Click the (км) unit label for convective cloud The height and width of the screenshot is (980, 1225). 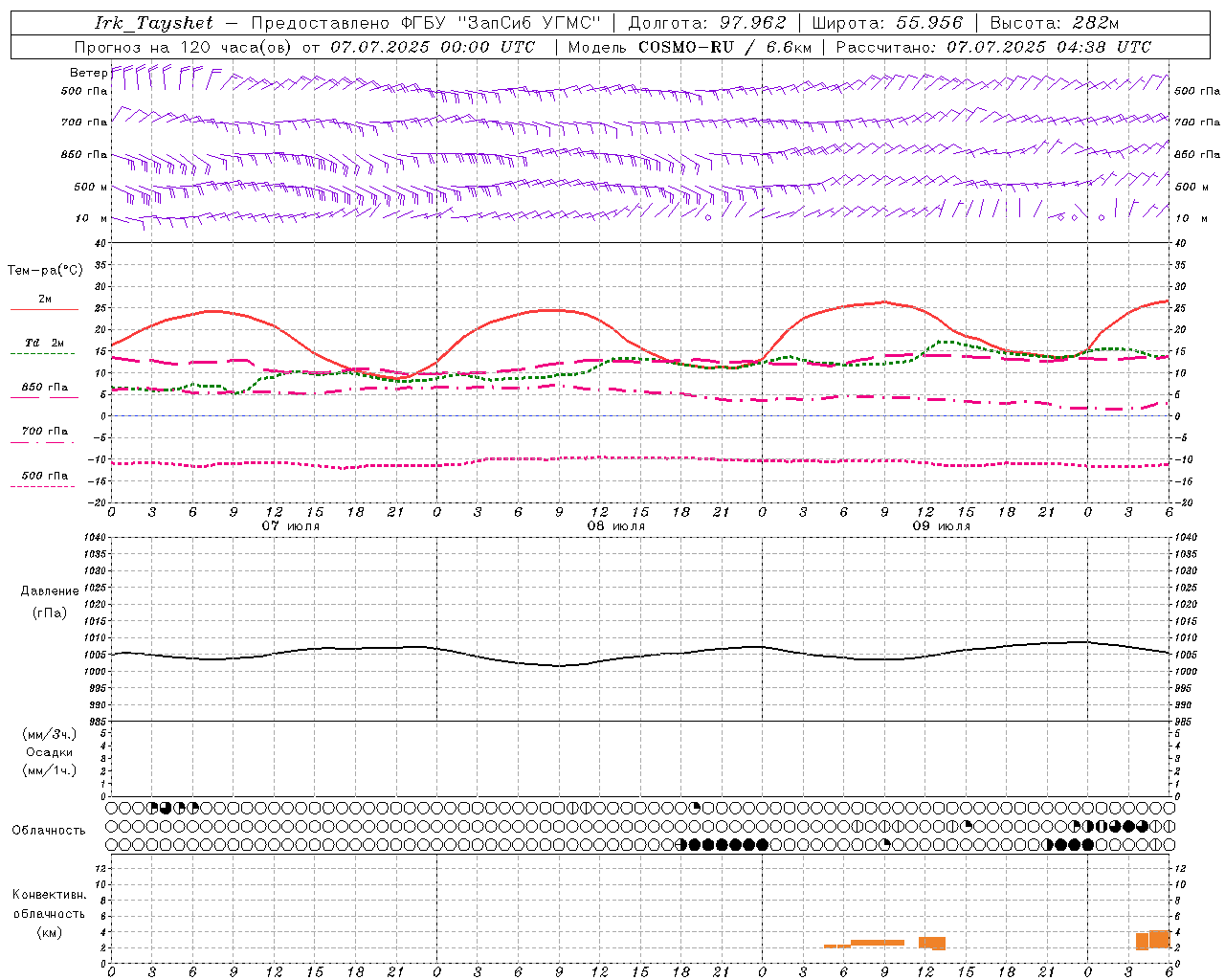(x=50, y=932)
